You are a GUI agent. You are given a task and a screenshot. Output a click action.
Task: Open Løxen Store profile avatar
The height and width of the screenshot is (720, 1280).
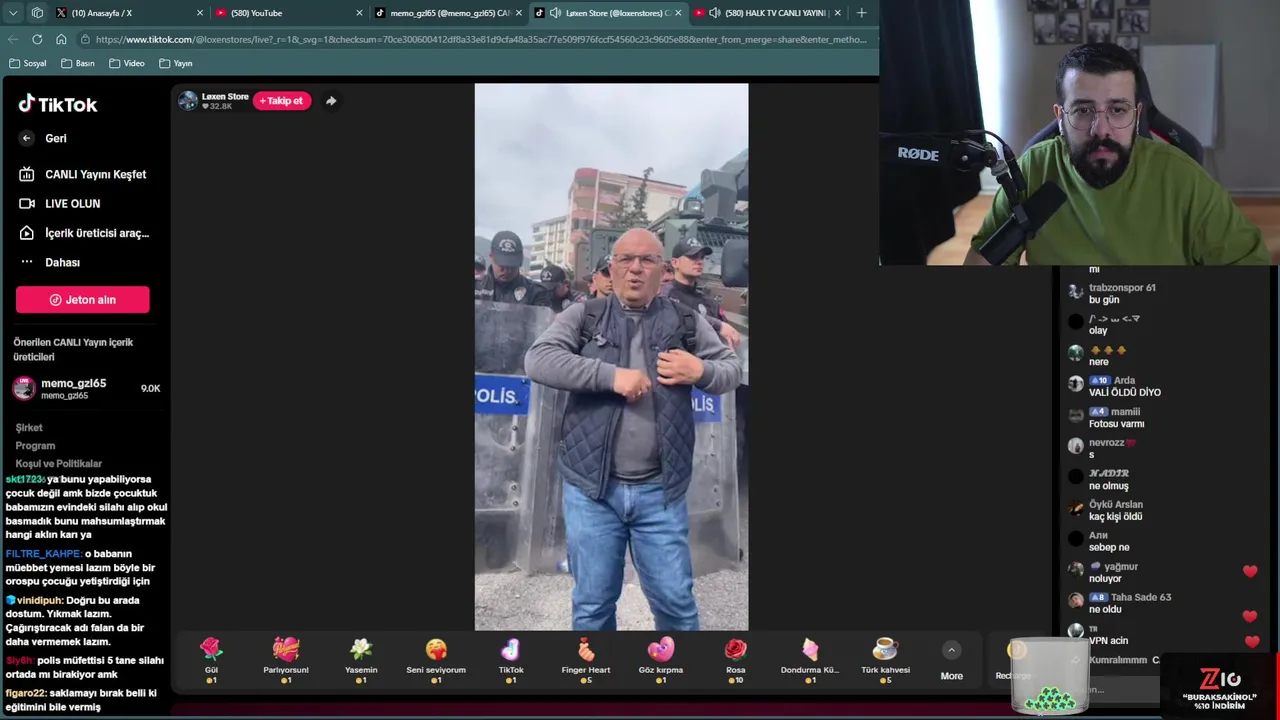(187, 100)
